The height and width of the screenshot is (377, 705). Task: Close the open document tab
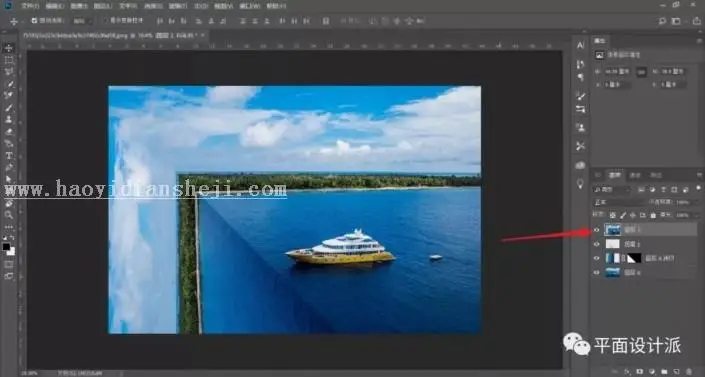[x=203, y=35]
